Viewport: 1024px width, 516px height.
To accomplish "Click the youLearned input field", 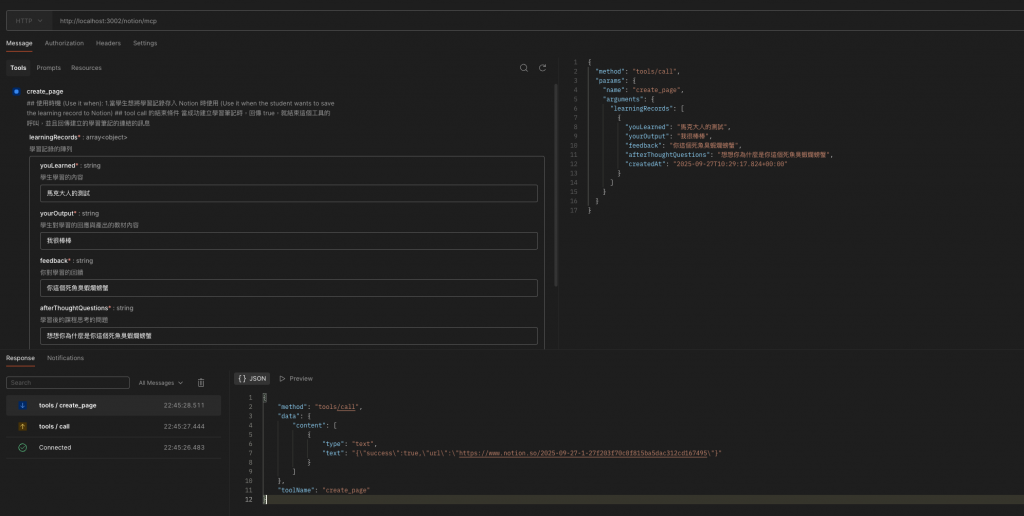I will (x=289, y=193).
